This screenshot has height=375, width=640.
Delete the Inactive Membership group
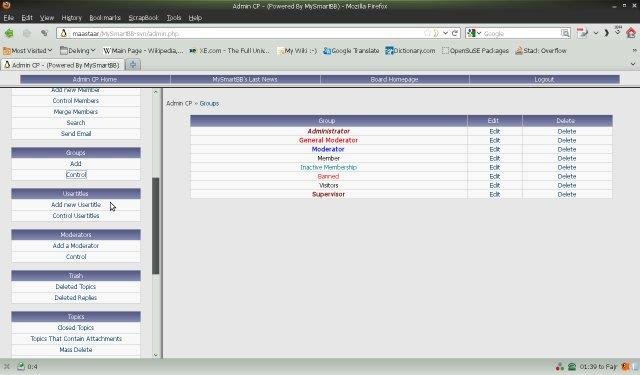tap(567, 167)
